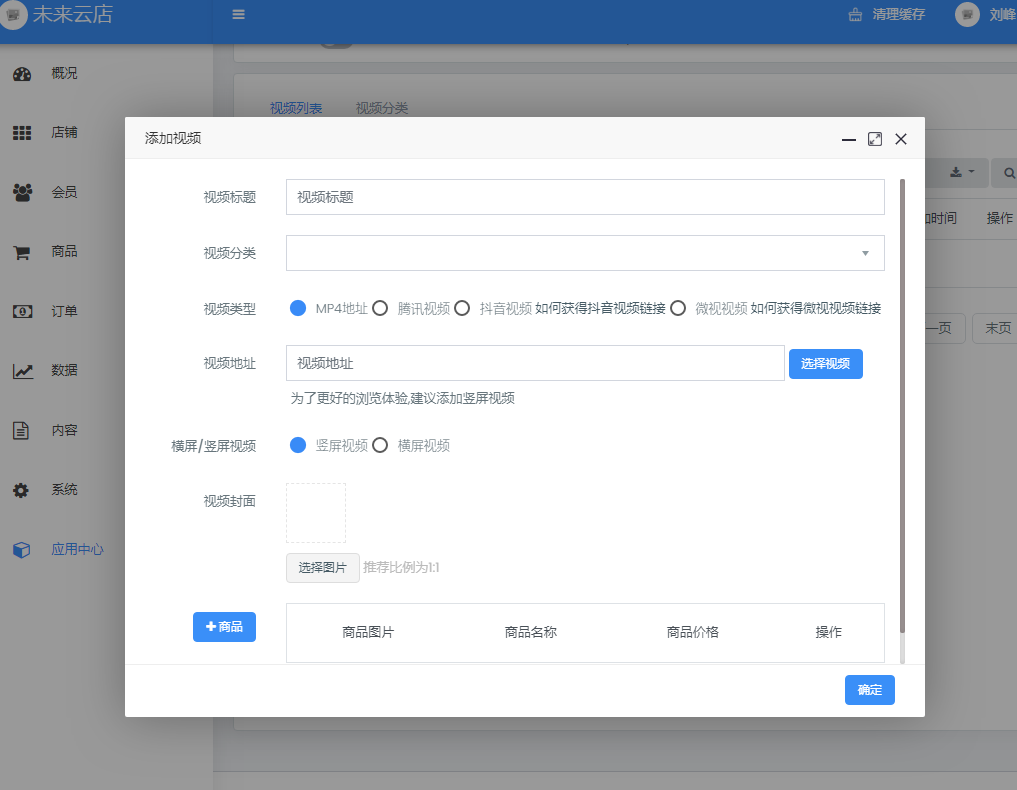
Task: Expand the 视频分类 dropdown
Action: tap(585, 253)
